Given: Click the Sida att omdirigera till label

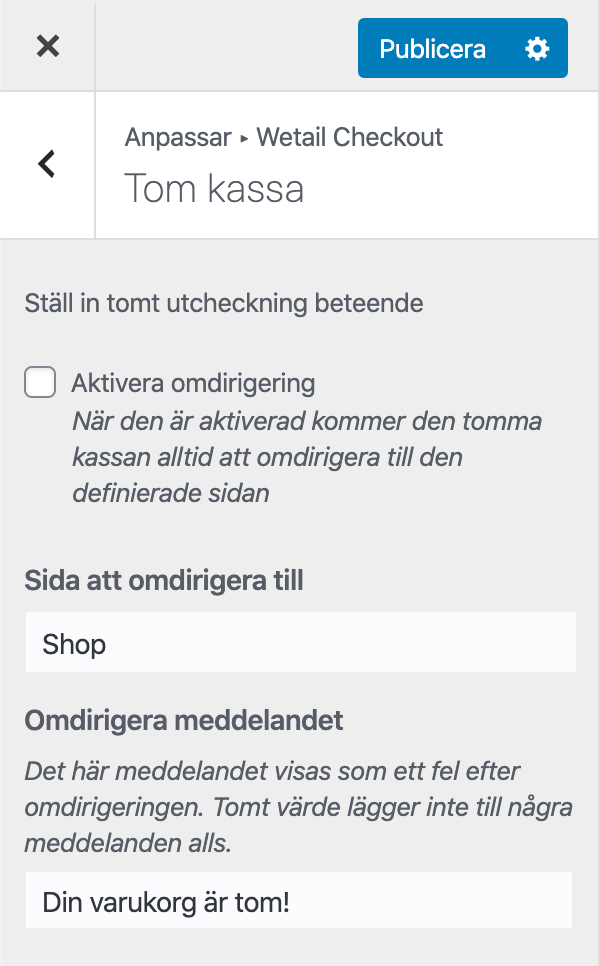Looking at the screenshot, I should pos(164,580).
